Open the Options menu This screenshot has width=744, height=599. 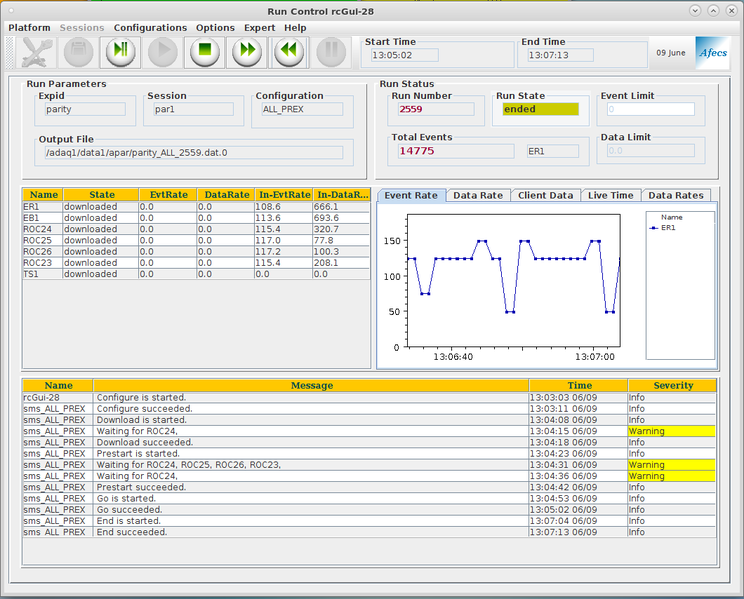(215, 28)
